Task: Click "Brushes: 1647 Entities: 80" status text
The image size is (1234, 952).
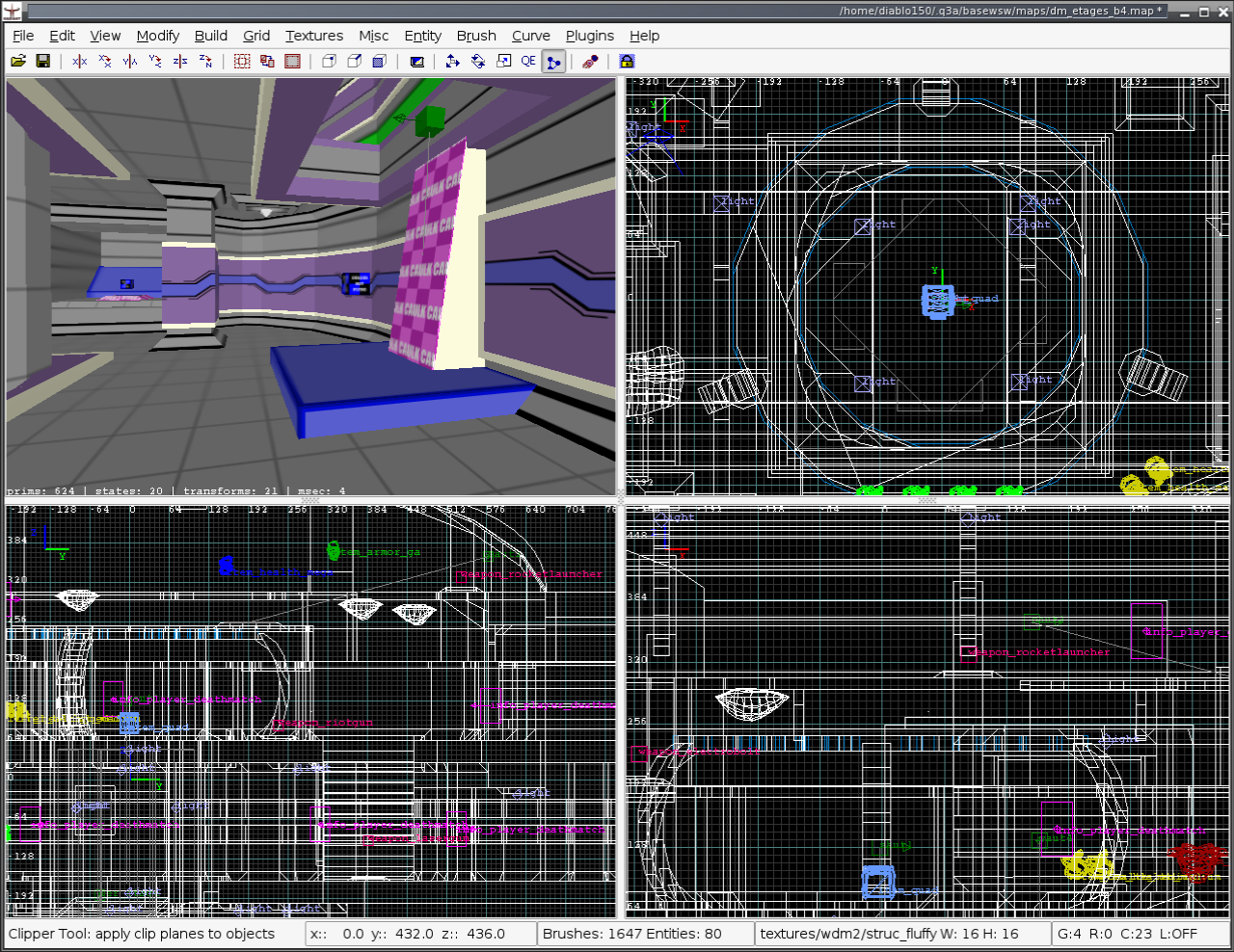Action: (632, 934)
